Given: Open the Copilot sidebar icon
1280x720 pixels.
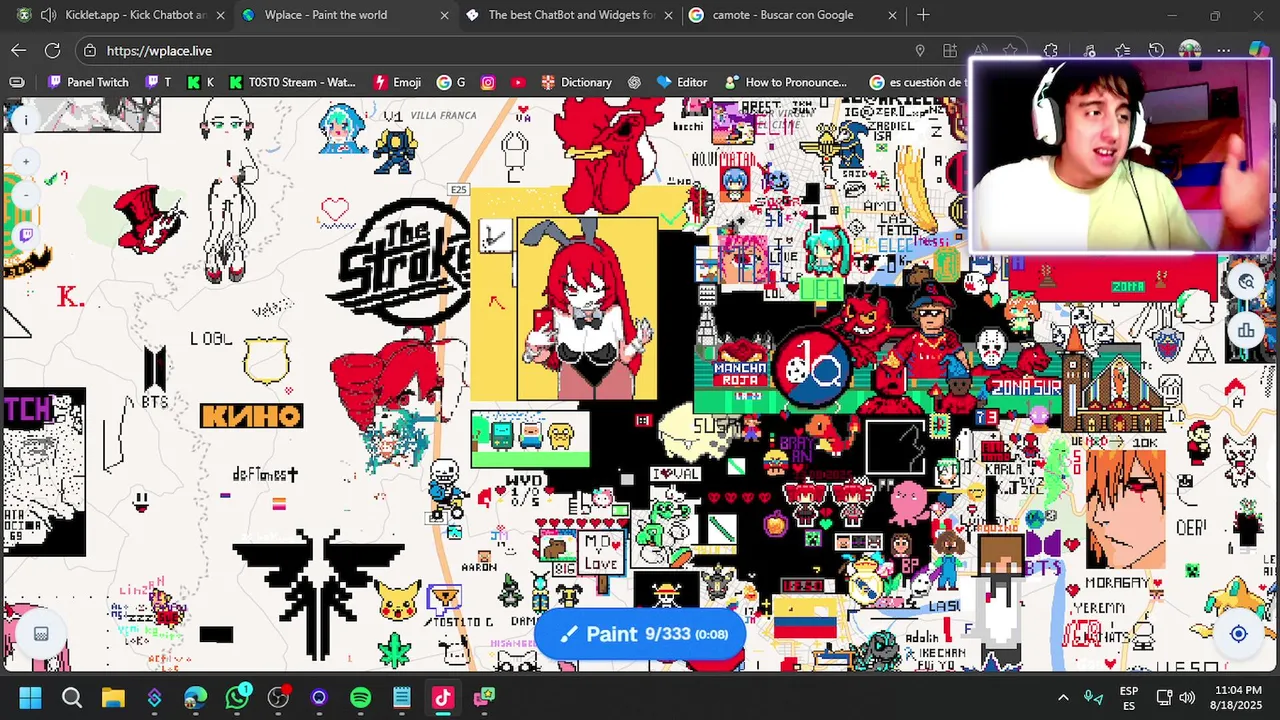Looking at the screenshot, I should [1259, 50].
